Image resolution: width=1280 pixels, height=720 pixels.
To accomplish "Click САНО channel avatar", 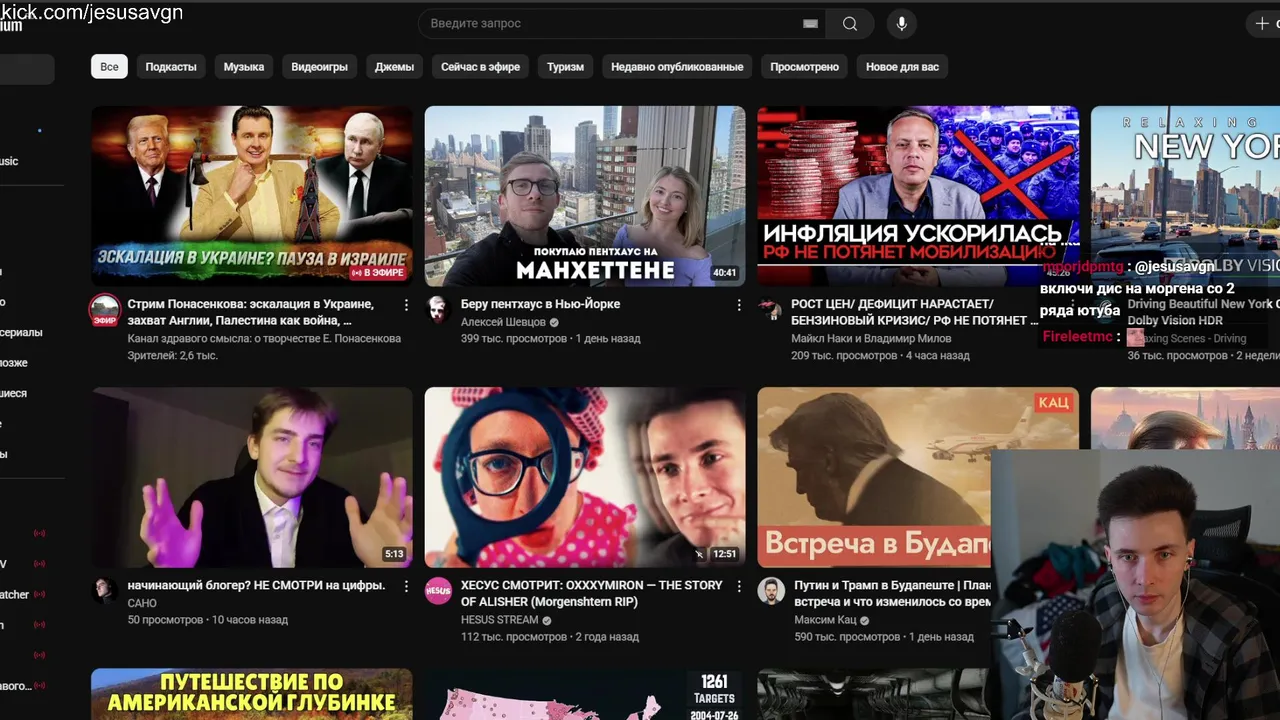I will coord(105,590).
